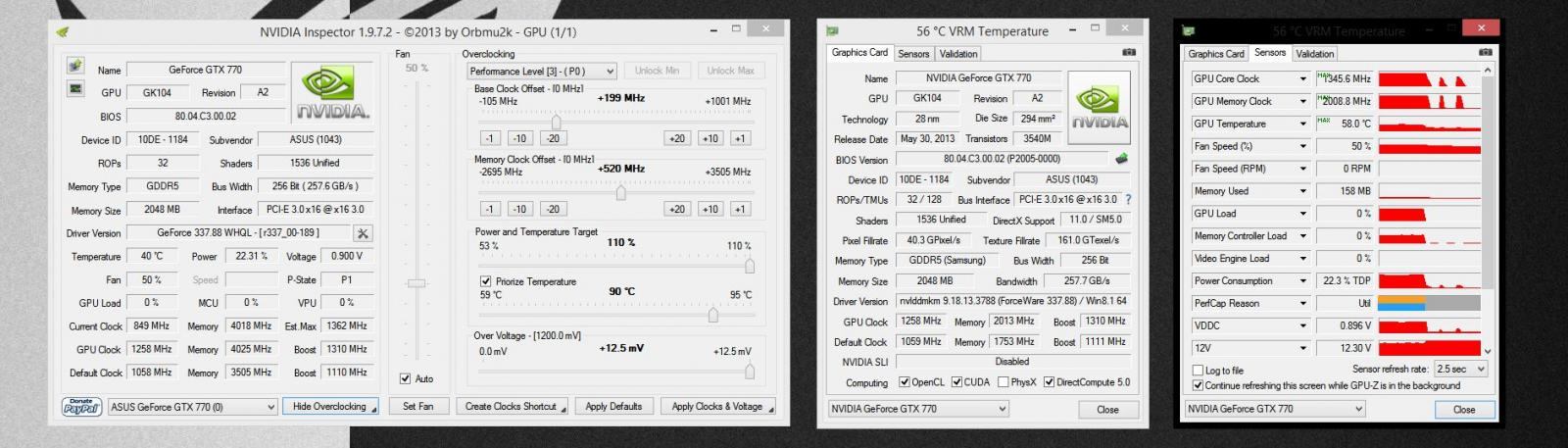Toggle the DirectCompute 5.0 checkbox
Screen dimensions: 1568x448
[1050, 382]
